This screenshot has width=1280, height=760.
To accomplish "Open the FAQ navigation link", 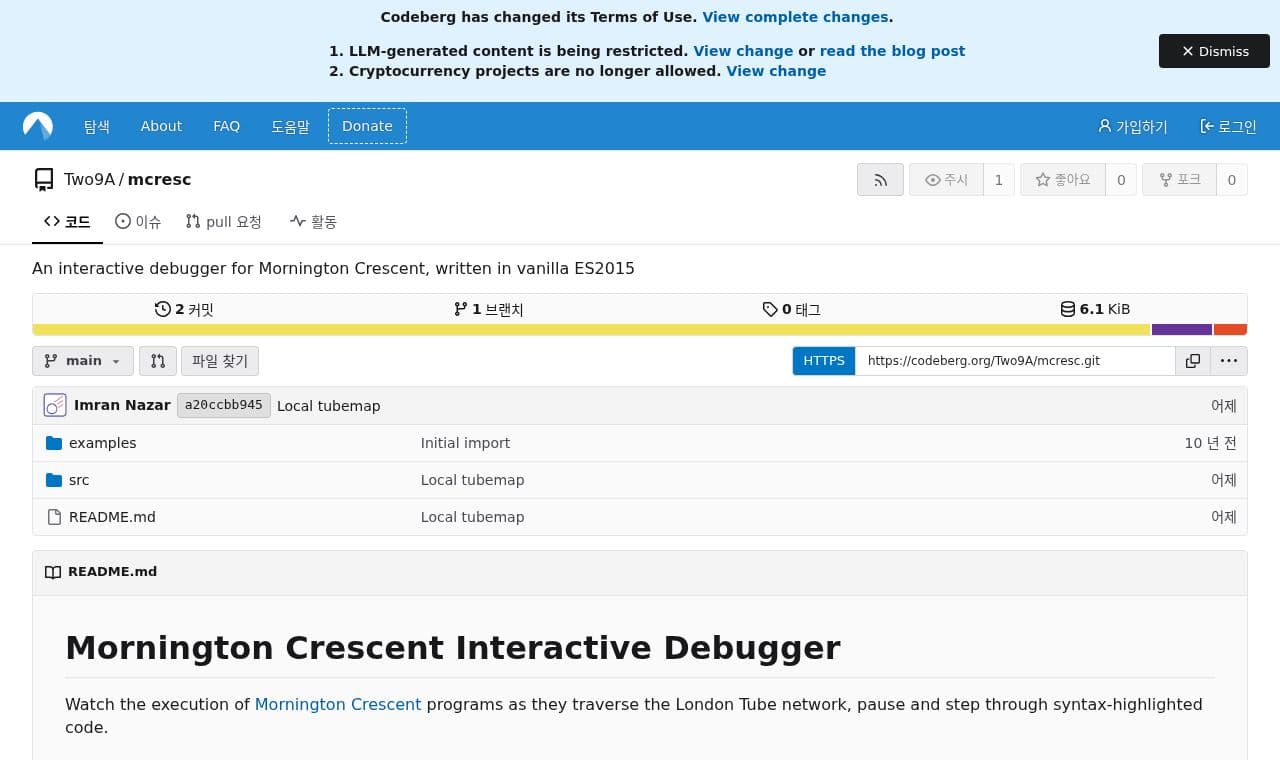I will click(226, 126).
